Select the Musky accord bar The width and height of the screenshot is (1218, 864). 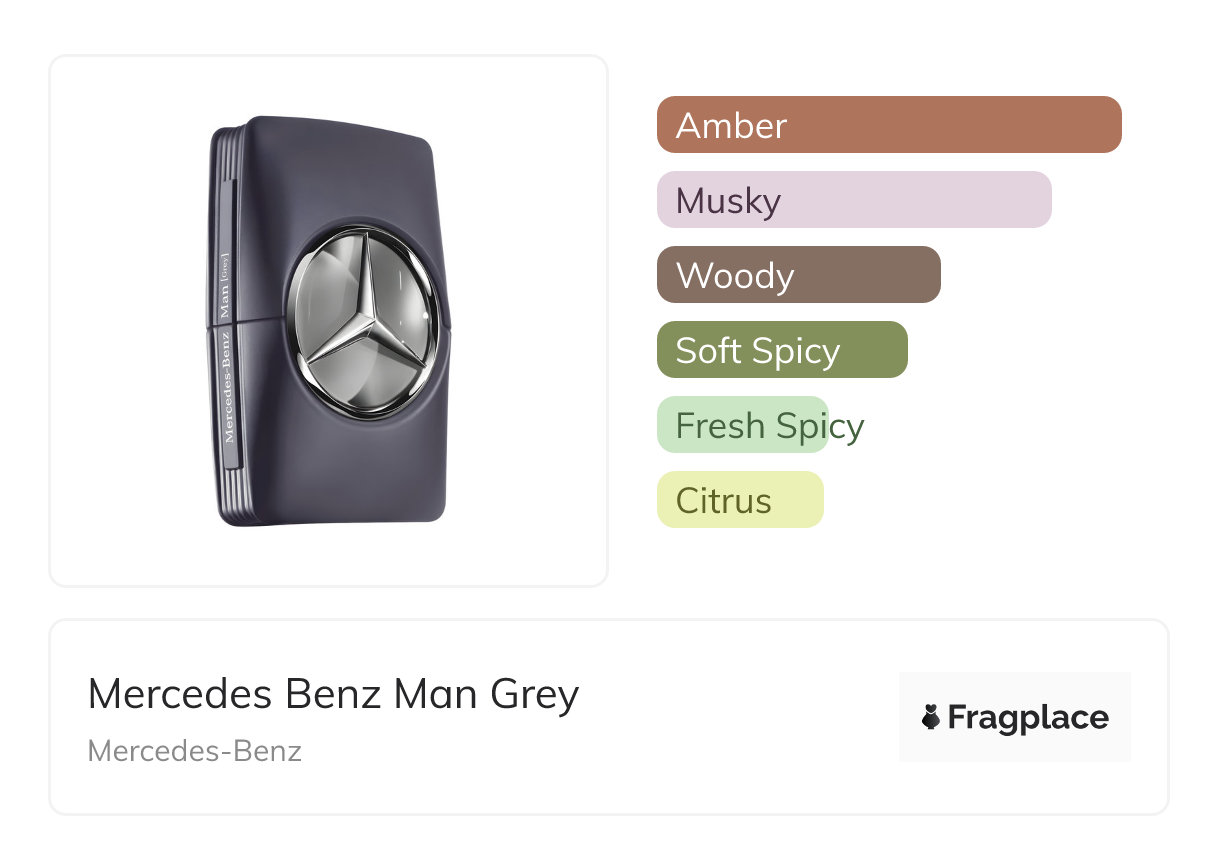[x=853, y=200]
